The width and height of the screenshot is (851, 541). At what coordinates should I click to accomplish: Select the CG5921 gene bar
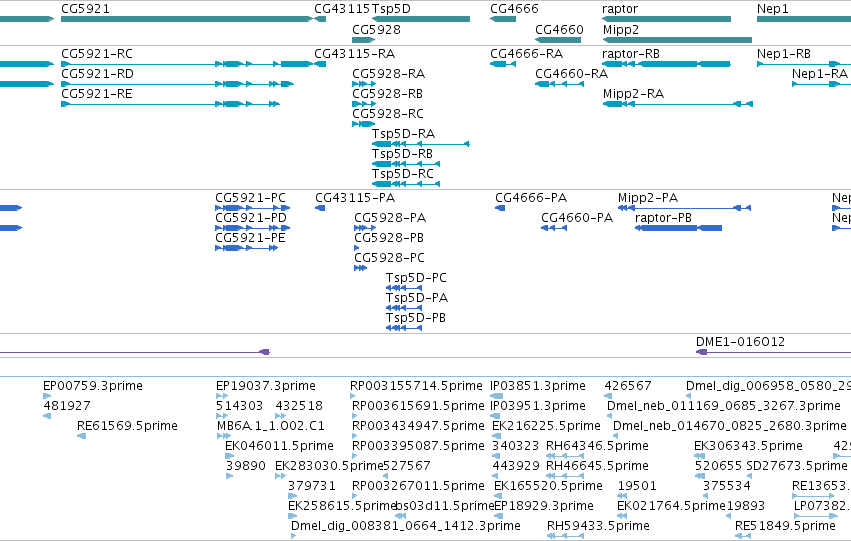tap(187, 19)
